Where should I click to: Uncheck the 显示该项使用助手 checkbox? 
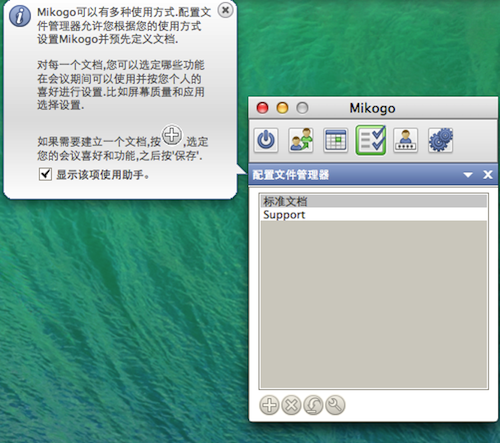click(x=45, y=174)
